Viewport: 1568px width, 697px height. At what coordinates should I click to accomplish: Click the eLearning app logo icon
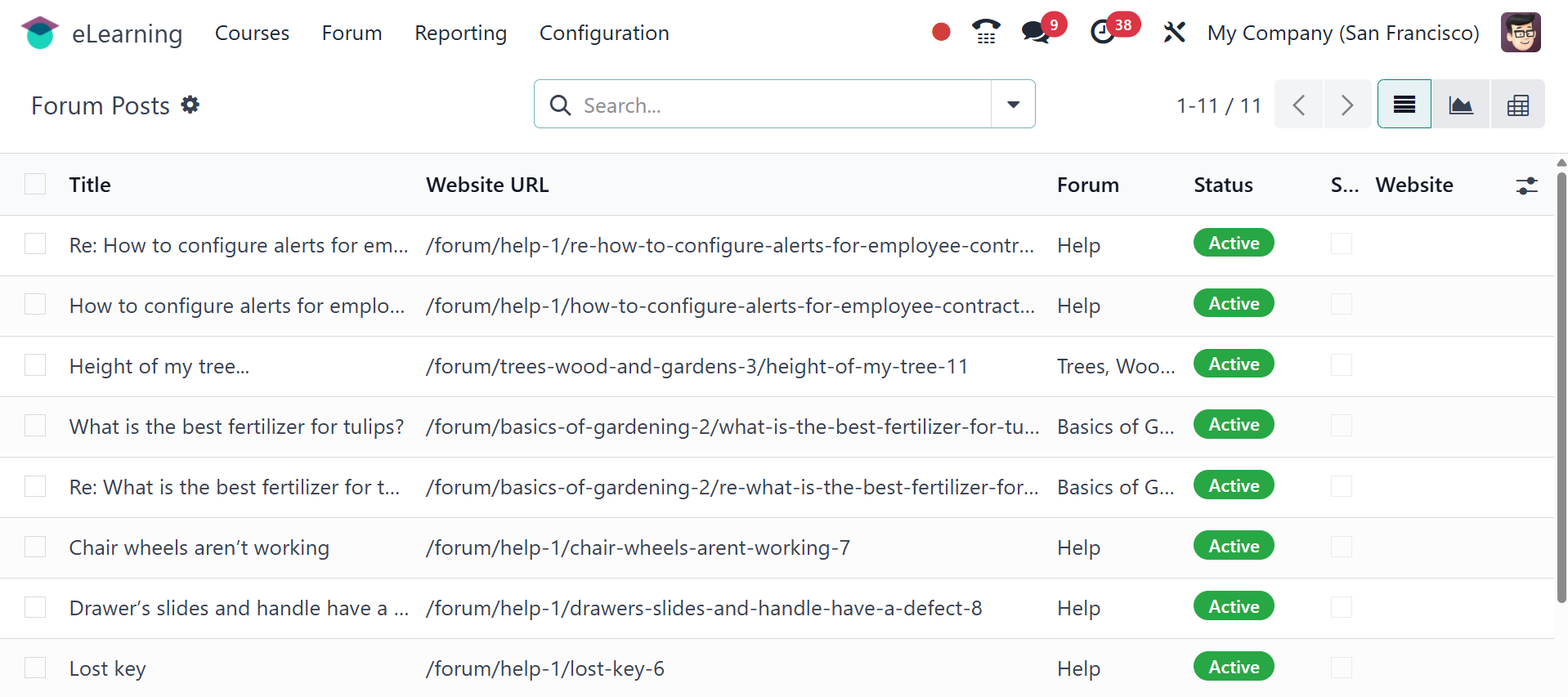[39, 33]
